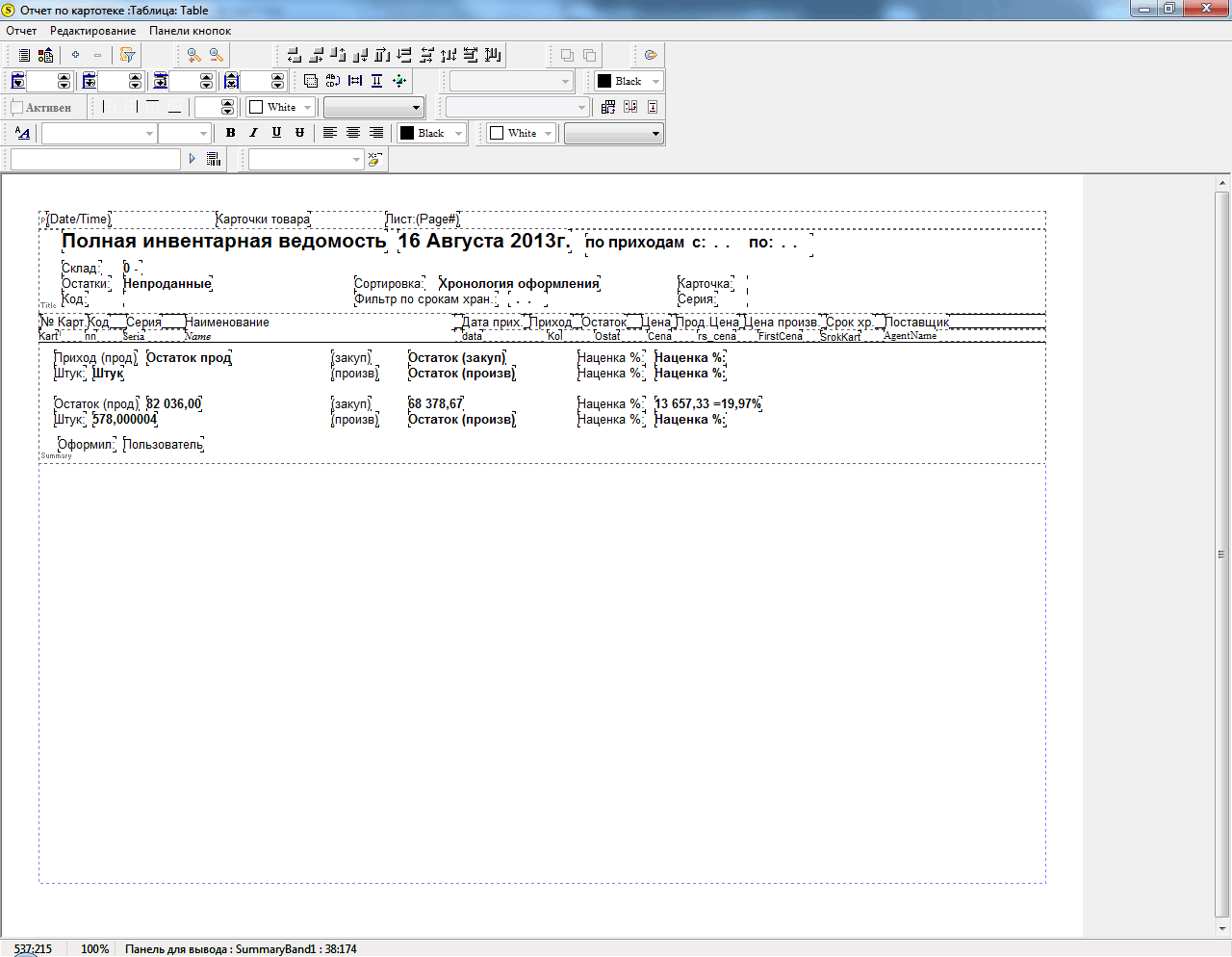
Task: Open the White border color dropdown next to Активен
Action: (x=308, y=107)
